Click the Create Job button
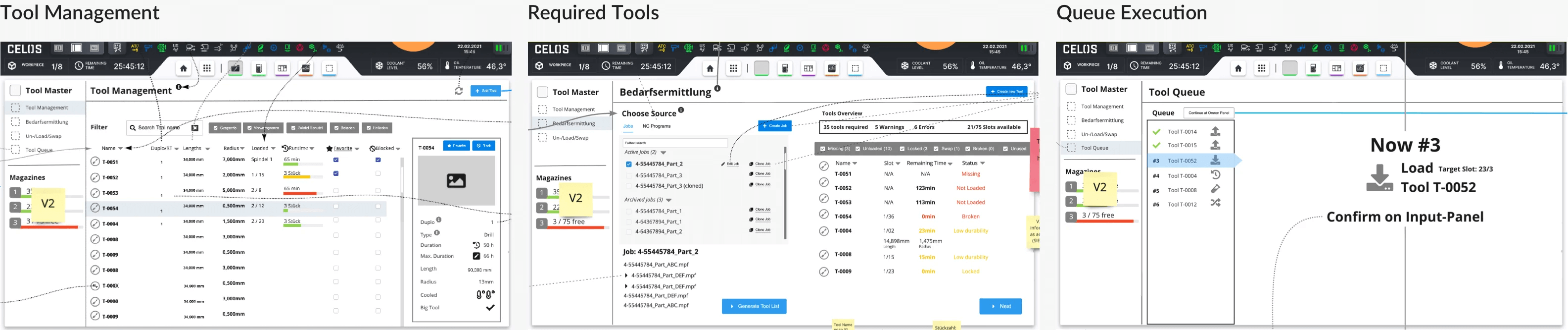 tap(774, 126)
